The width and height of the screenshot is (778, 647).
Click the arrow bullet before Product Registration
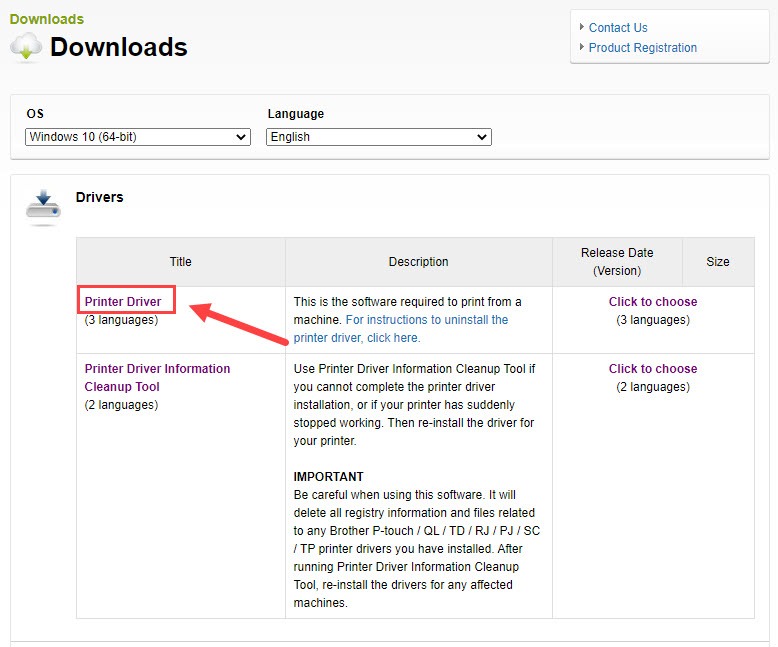[x=582, y=47]
